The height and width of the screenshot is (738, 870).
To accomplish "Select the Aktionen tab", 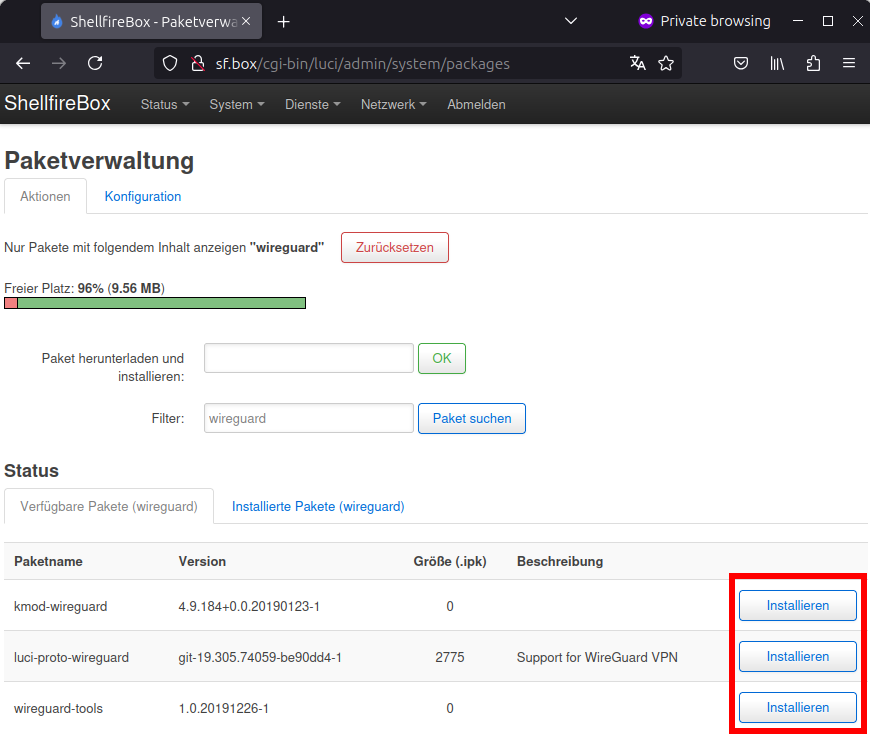I will 45,196.
